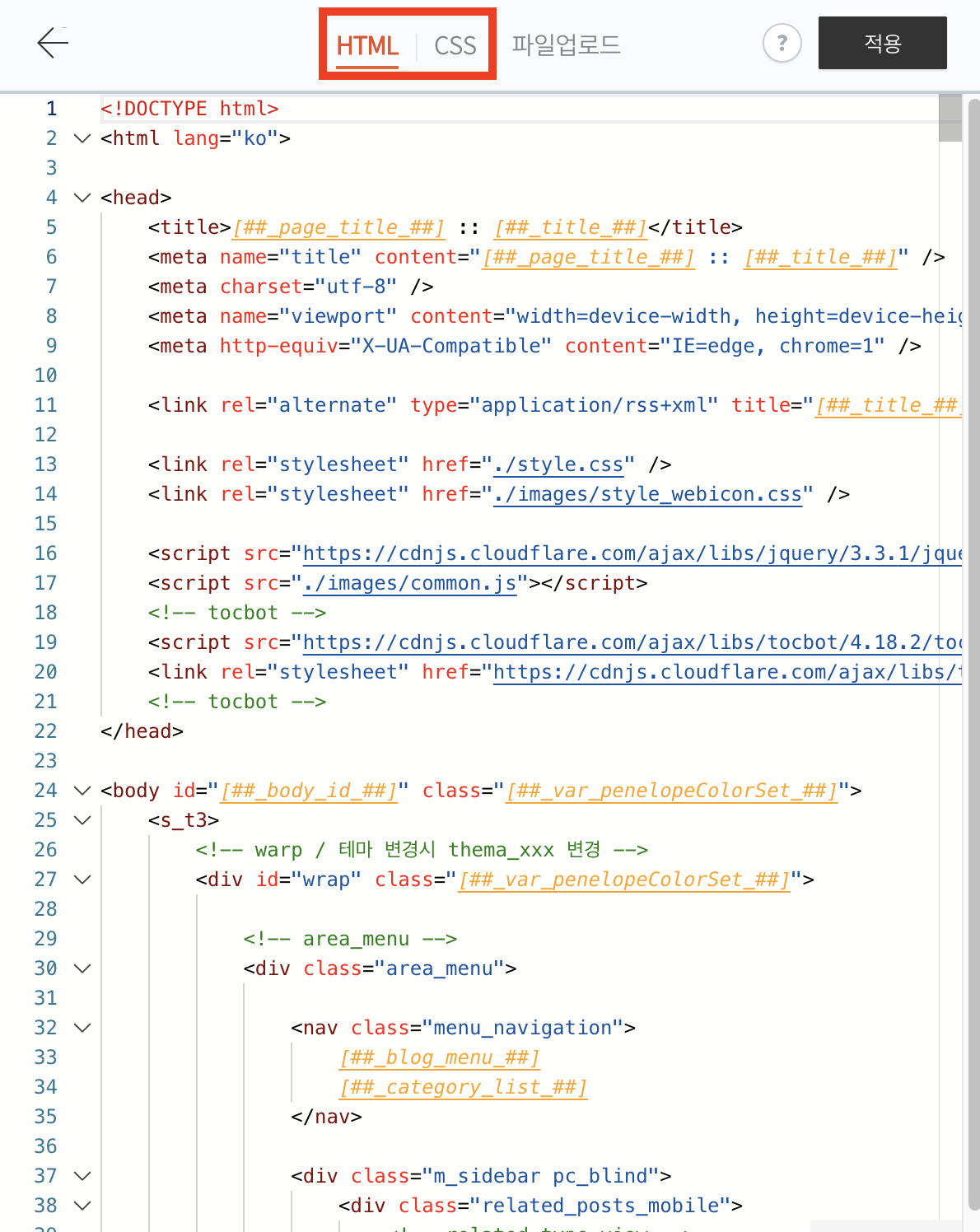Click the [##_body_id_##] placeholder
Image resolution: width=980 pixels, height=1232 pixels.
coord(309,791)
